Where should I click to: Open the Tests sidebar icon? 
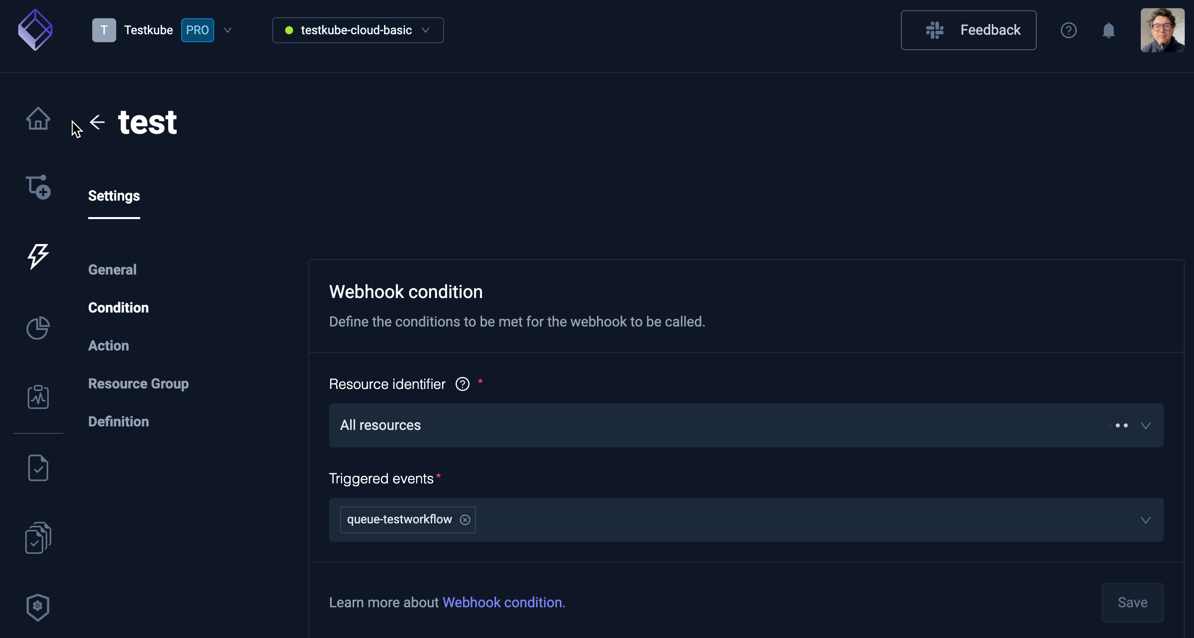click(x=37, y=467)
